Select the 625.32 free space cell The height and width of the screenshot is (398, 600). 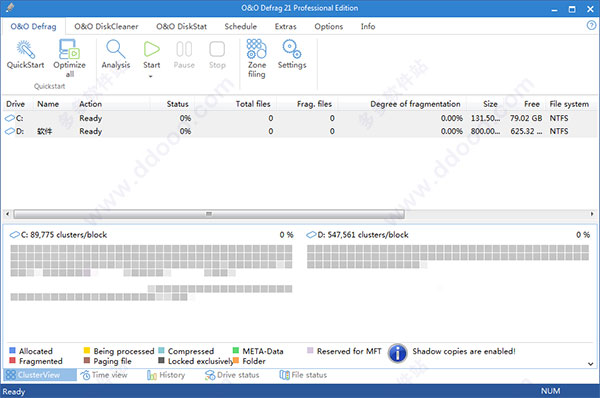[x=526, y=131]
